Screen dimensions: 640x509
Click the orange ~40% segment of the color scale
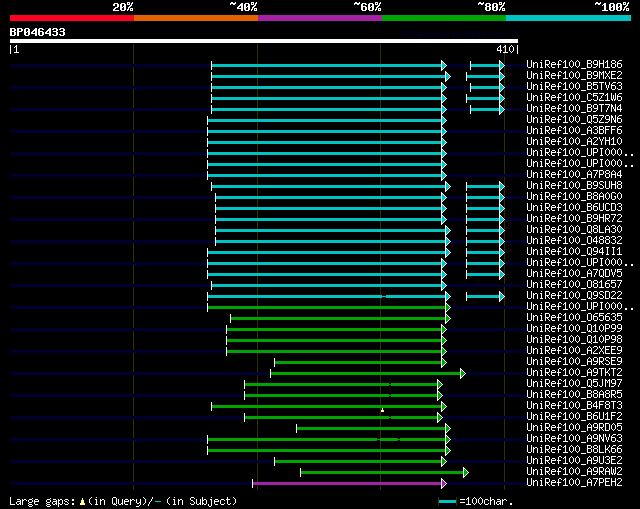click(x=196, y=18)
